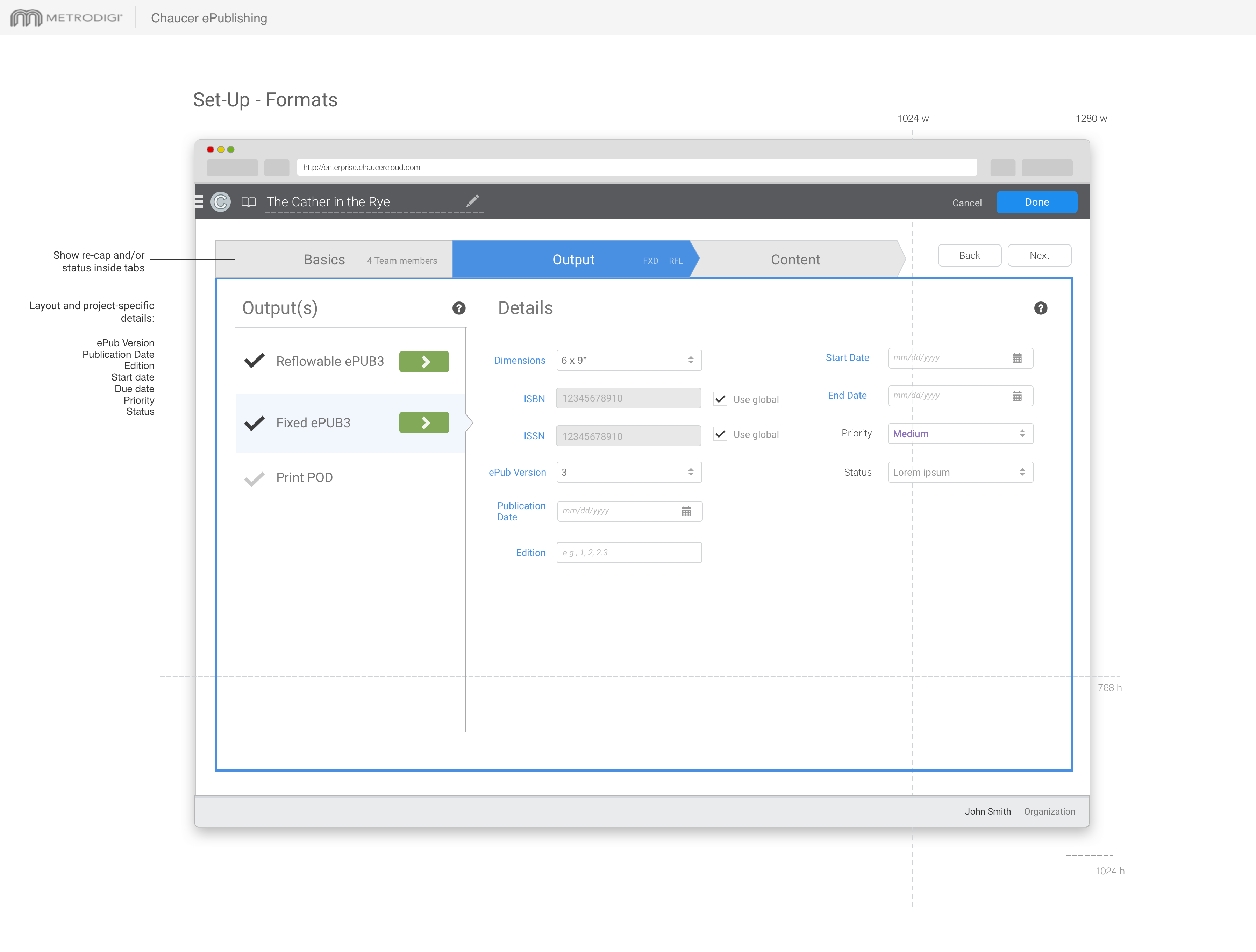Open help icon in Details panel

[1040, 308]
